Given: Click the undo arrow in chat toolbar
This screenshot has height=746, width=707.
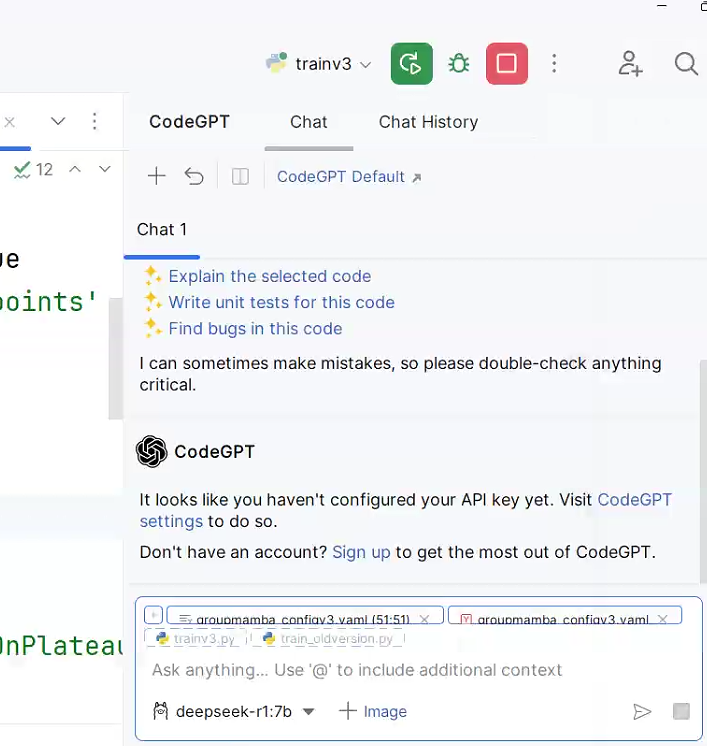Looking at the screenshot, I should pos(194,177).
